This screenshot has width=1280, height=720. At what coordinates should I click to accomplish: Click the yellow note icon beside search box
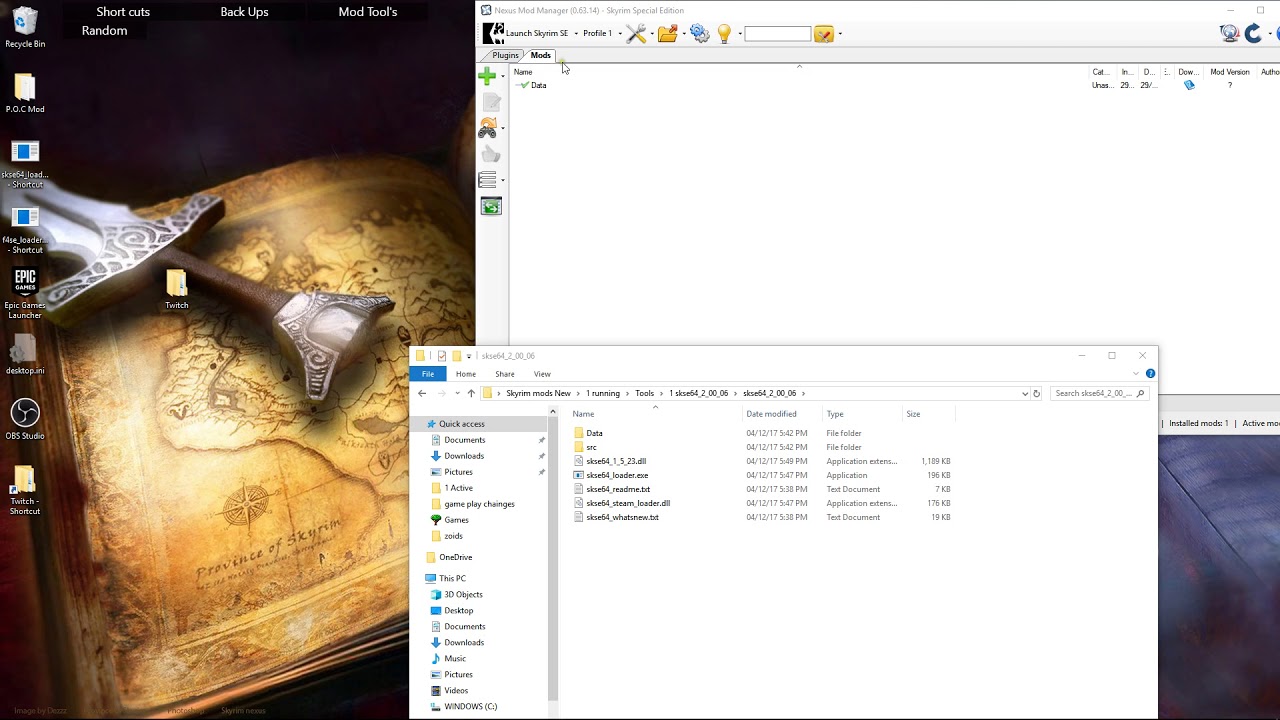coord(823,34)
